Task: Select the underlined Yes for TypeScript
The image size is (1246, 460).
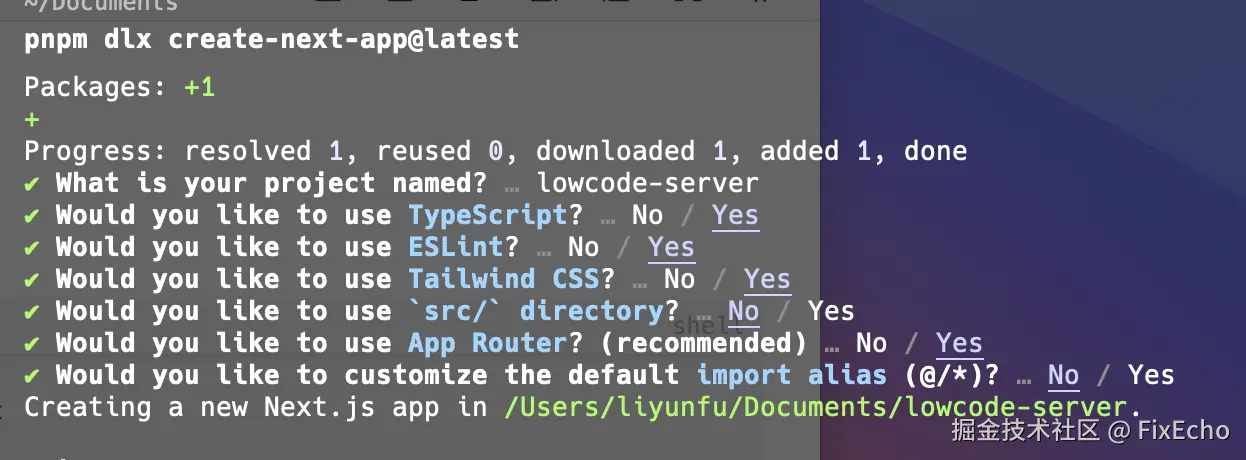Action: pyautogui.click(x=735, y=215)
